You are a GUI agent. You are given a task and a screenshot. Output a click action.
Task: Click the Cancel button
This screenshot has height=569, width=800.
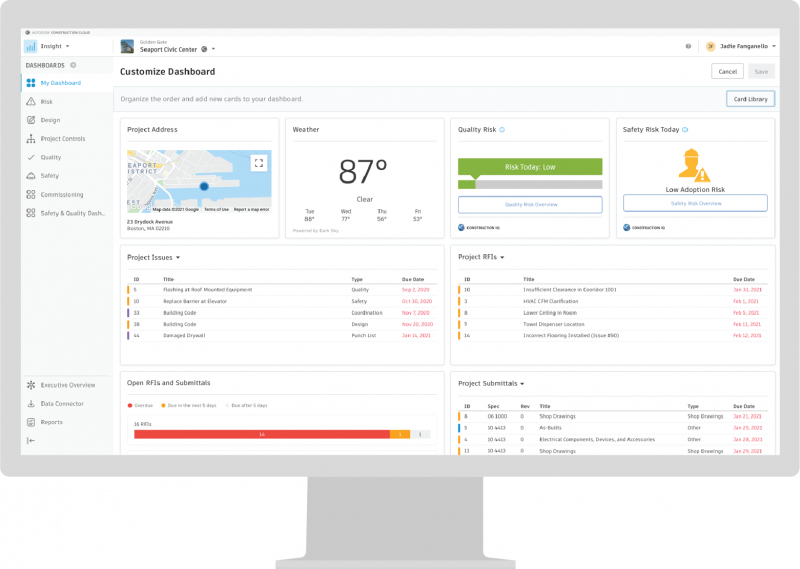coord(728,71)
